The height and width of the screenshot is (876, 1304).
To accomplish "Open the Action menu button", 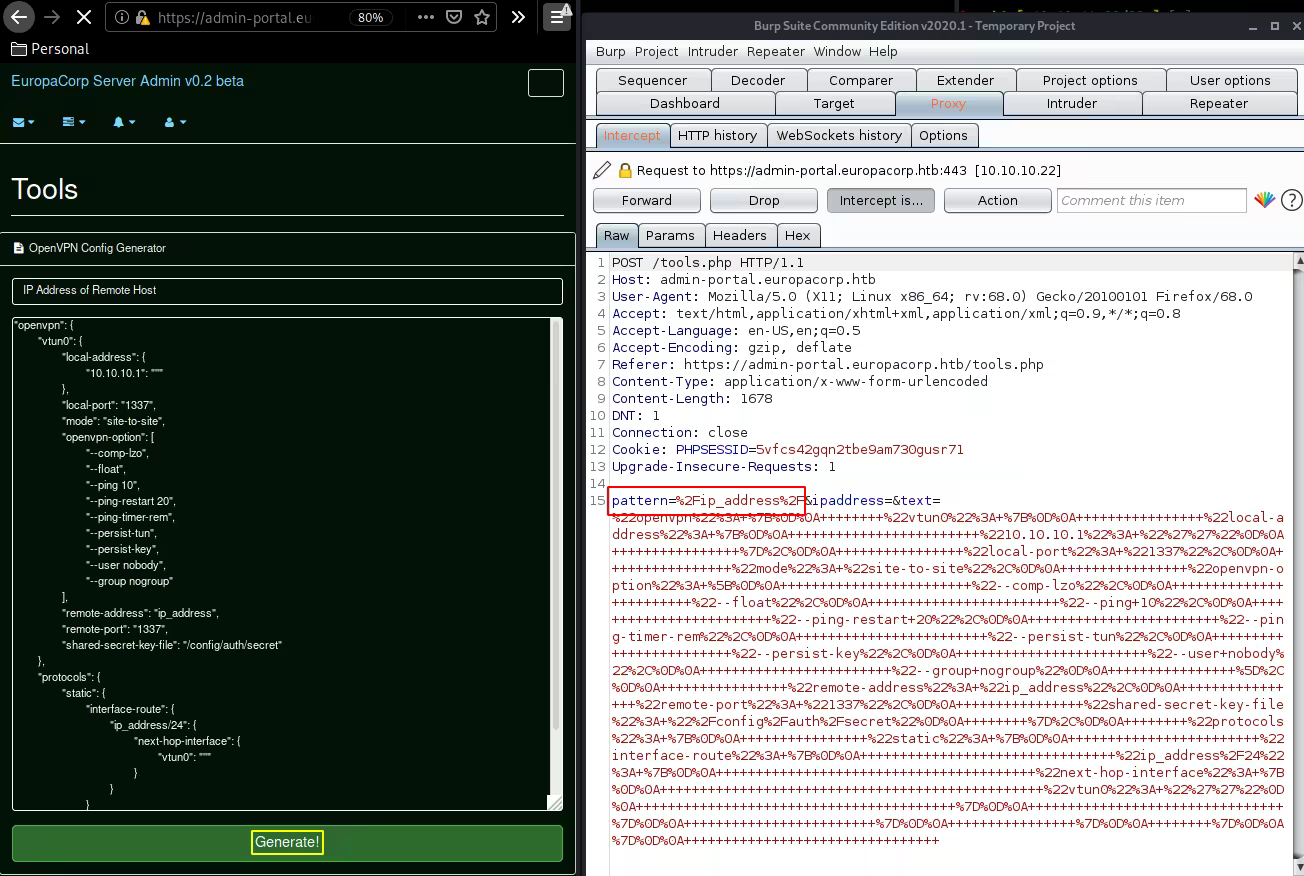I will tap(997, 200).
